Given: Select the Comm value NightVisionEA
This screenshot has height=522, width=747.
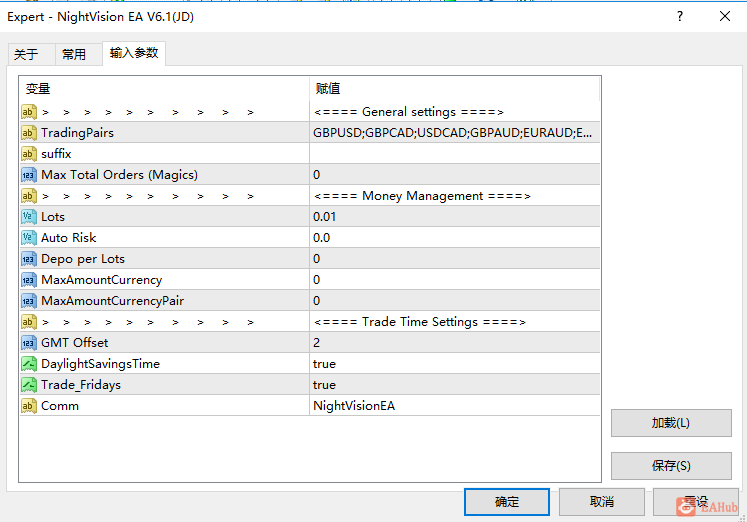Looking at the screenshot, I should click(454, 406).
